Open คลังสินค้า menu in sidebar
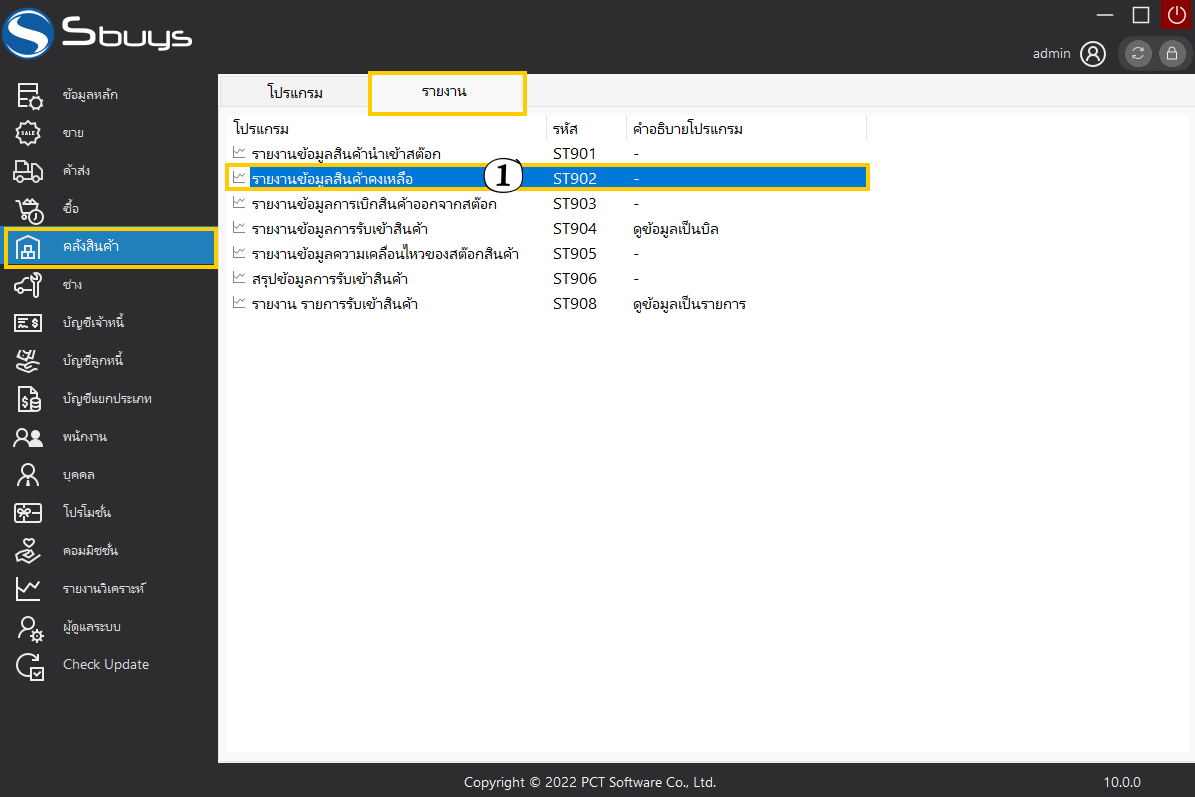The width and height of the screenshot is (1195, 797). coord(110,247)
